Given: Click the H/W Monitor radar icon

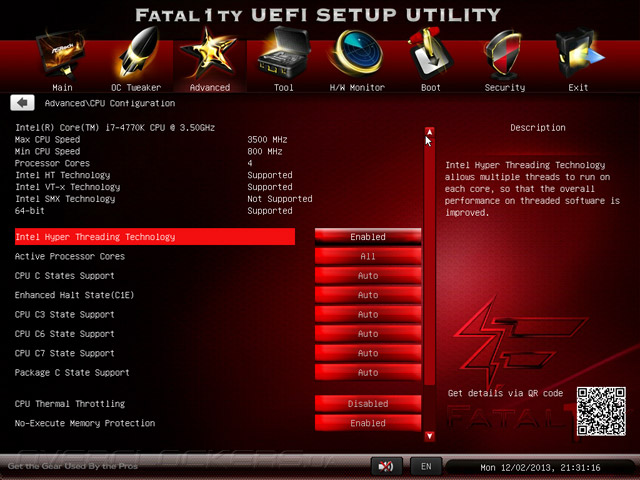Looking at the screenshot, I should click(x=356, y=54).
